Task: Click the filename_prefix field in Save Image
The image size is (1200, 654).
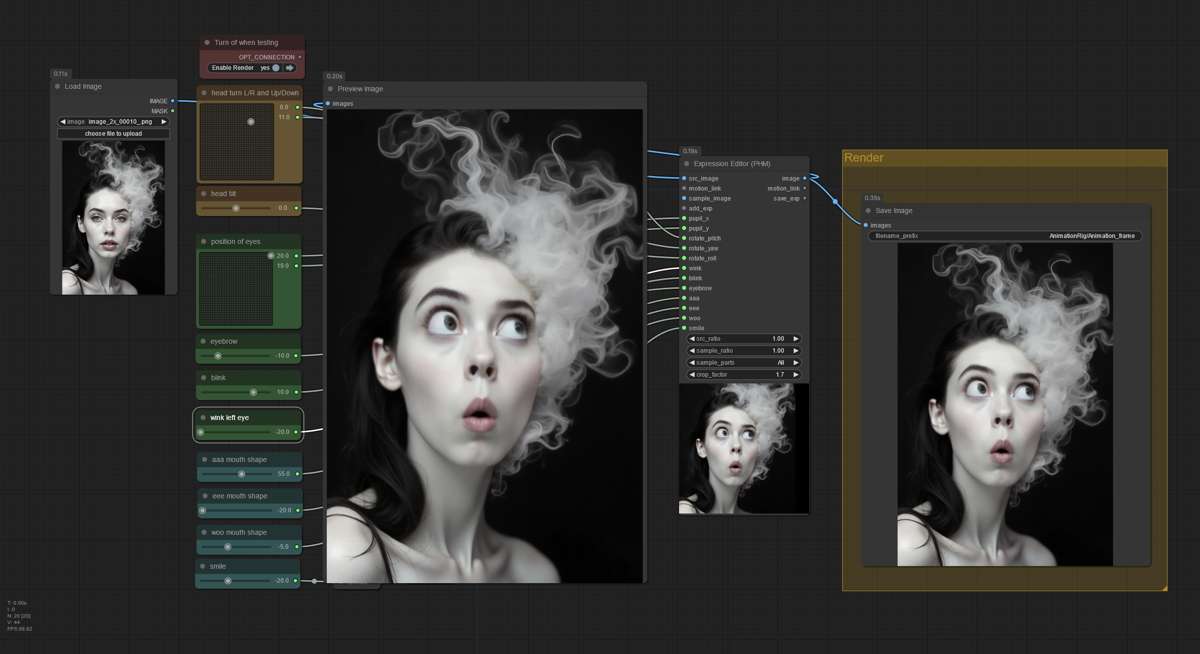Action: point(1004,236)
